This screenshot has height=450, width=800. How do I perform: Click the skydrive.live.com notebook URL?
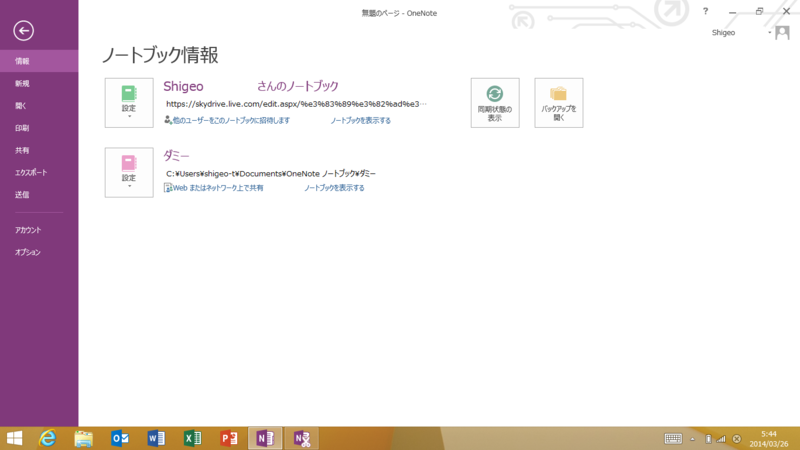[296, 104]
